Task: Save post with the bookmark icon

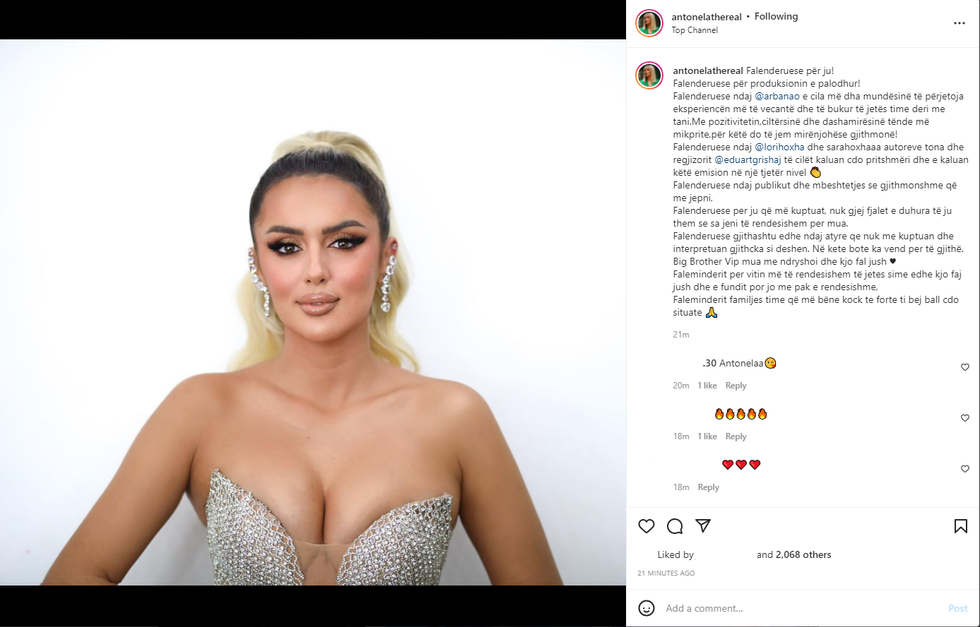Action: [x=961, y=526]
